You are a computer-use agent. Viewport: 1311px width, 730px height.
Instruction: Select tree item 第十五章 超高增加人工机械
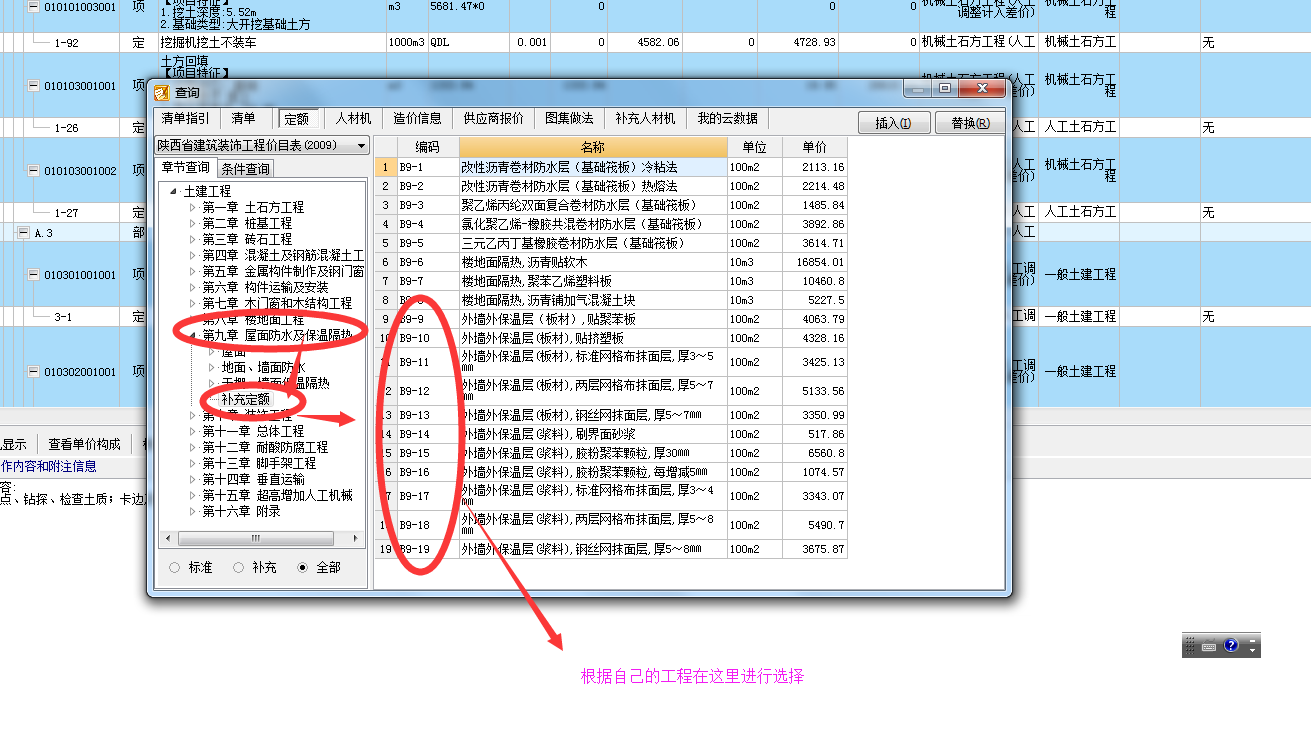point(277,495)
